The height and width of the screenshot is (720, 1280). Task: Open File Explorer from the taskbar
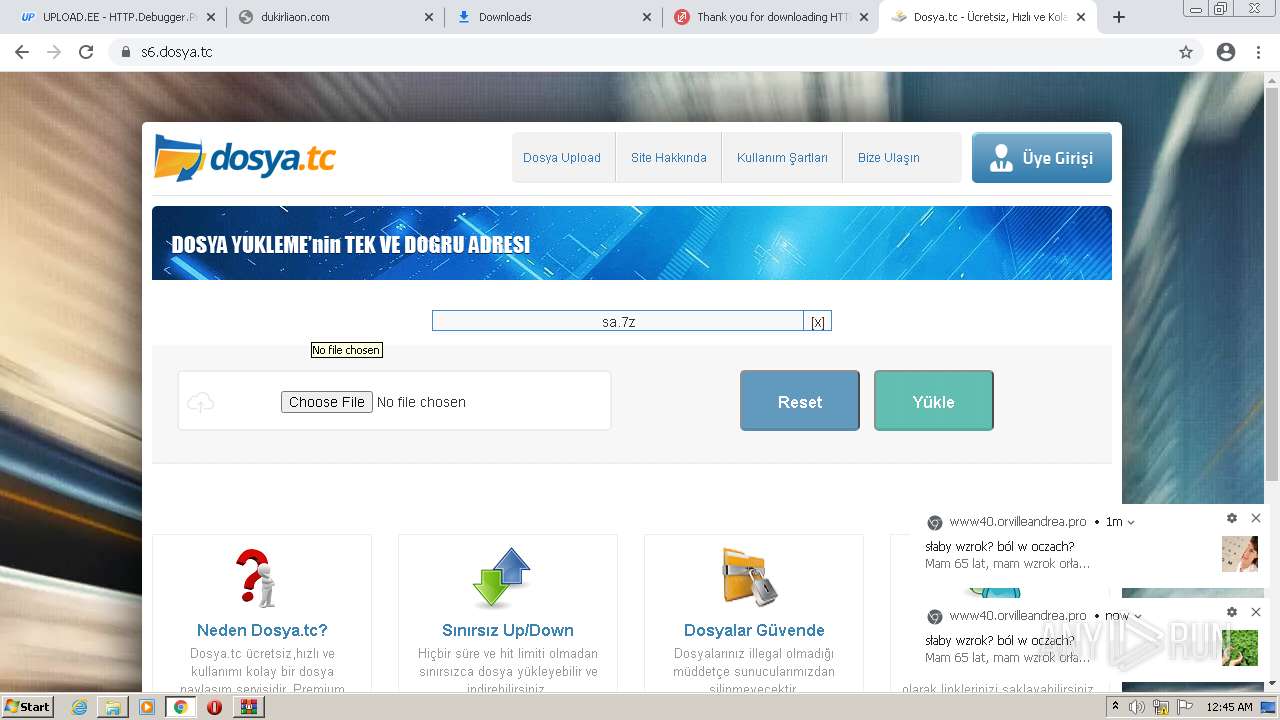[x=113, y=707]
